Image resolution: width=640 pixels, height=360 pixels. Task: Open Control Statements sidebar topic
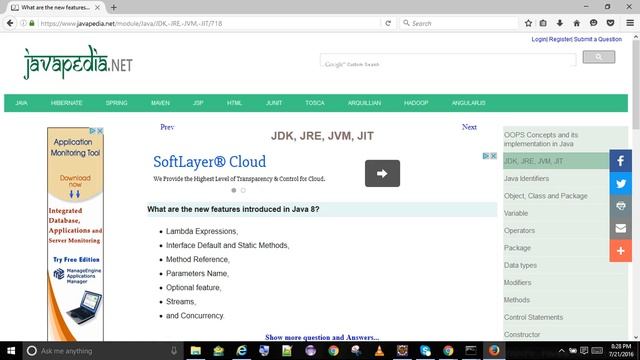point(533,317)
